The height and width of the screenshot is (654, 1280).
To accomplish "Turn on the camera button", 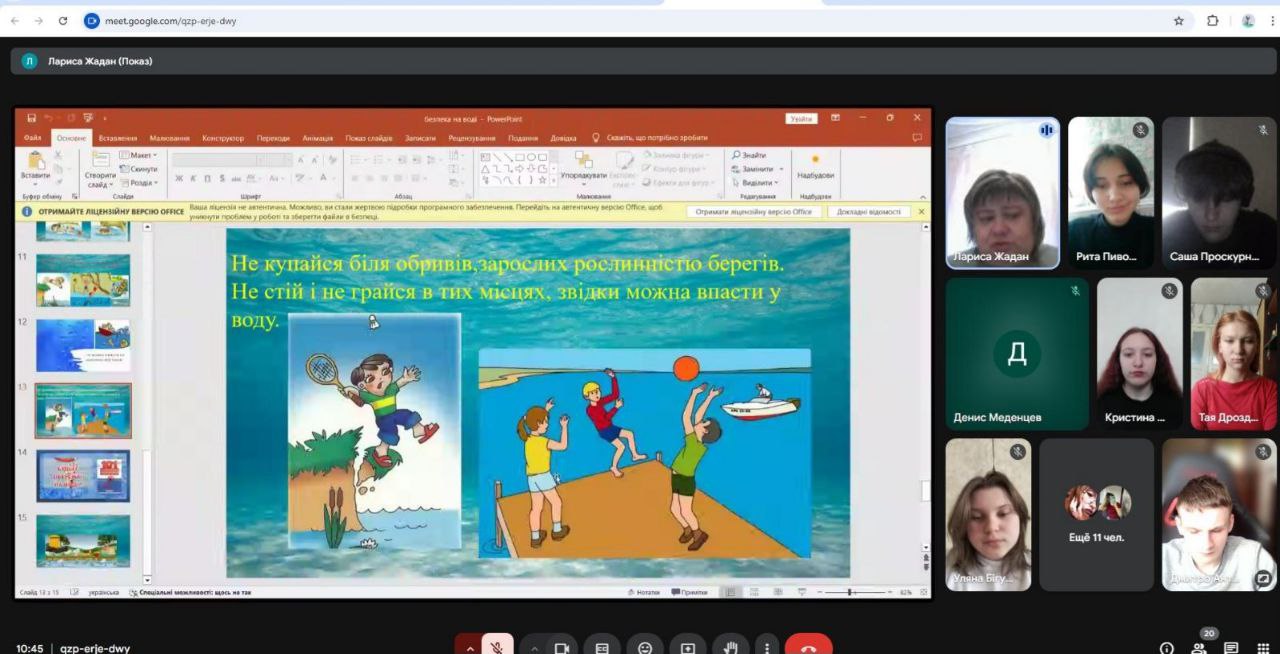I will (x=561, y=647).
